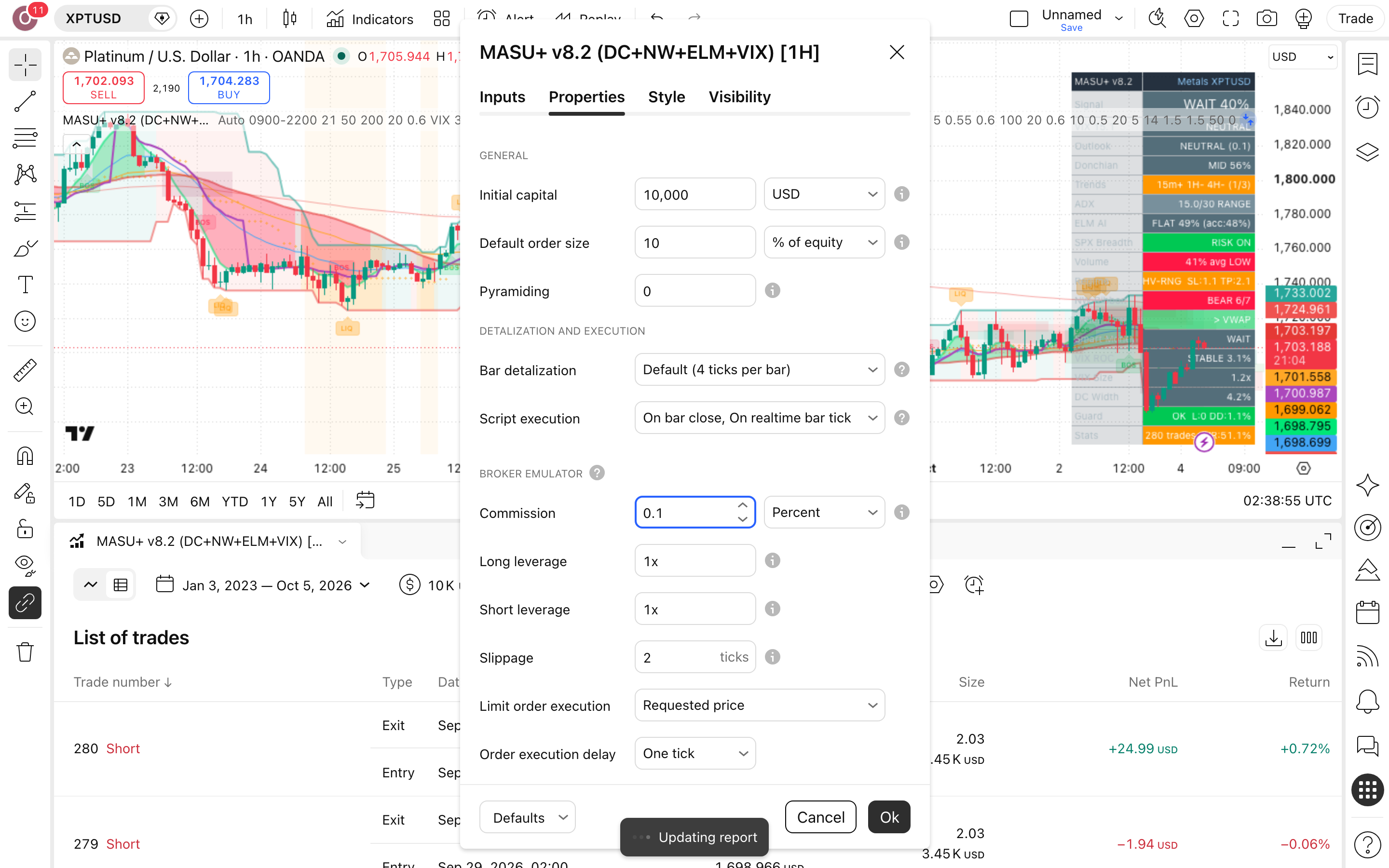Image resolution: width=1389 pixels, height=868 pixels.
Task: Open the calendar icon in right sidebar
Action: [x=1367, y=612]
